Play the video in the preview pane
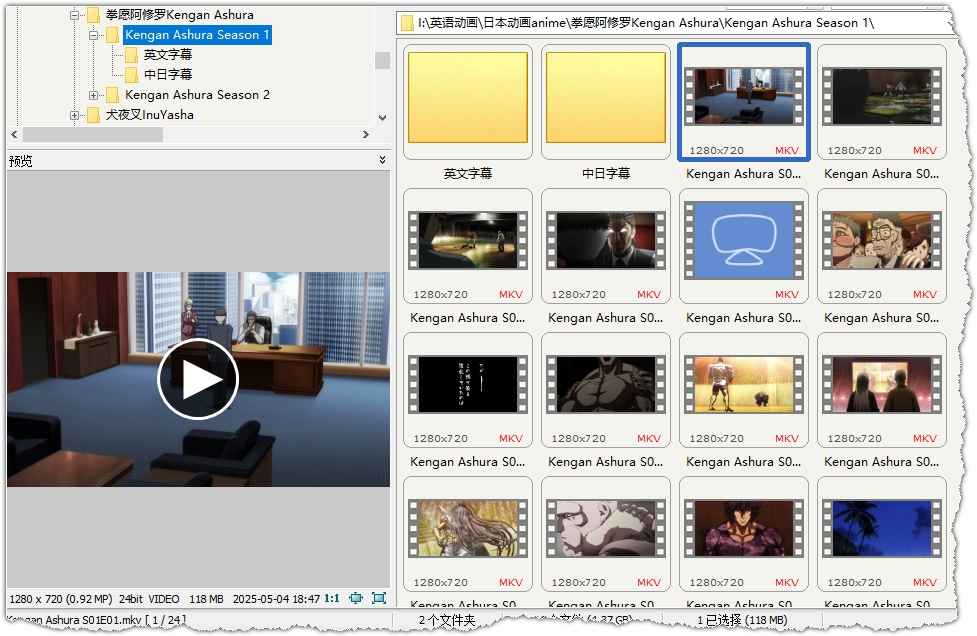Viewport: 977px width, 636px height. click(x=198, y=380)
